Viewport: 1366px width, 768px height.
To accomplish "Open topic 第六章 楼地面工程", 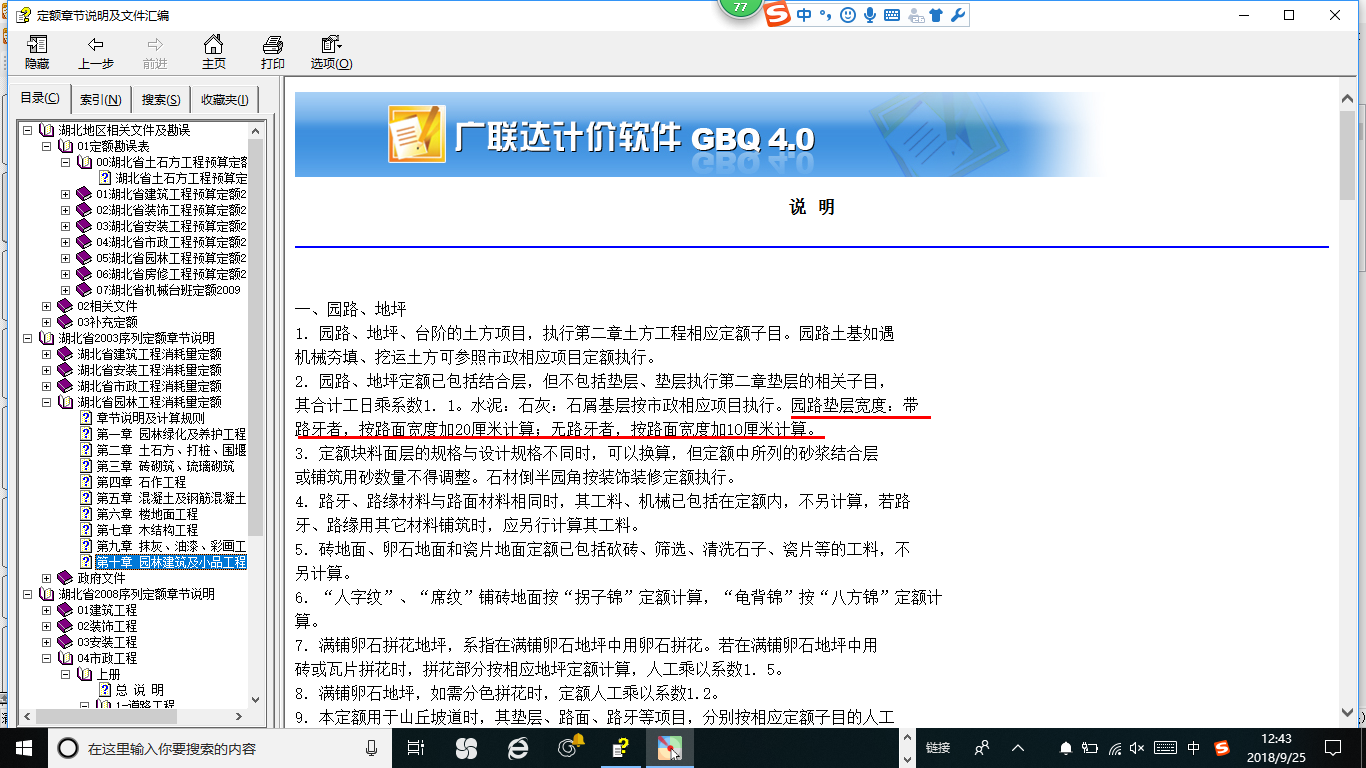I will pyautogui.click(x=147, y=514).
